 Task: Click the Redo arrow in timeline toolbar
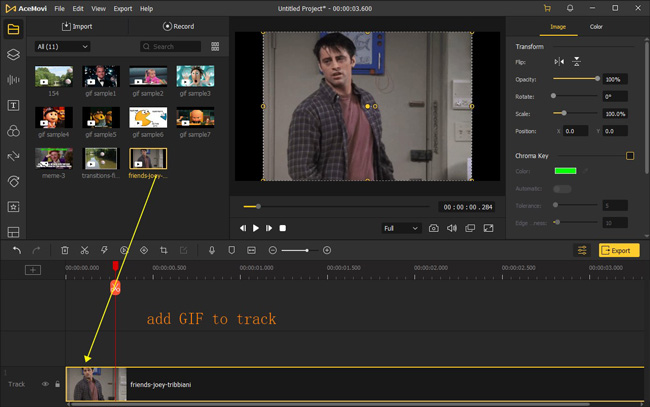tap(36, 250)
